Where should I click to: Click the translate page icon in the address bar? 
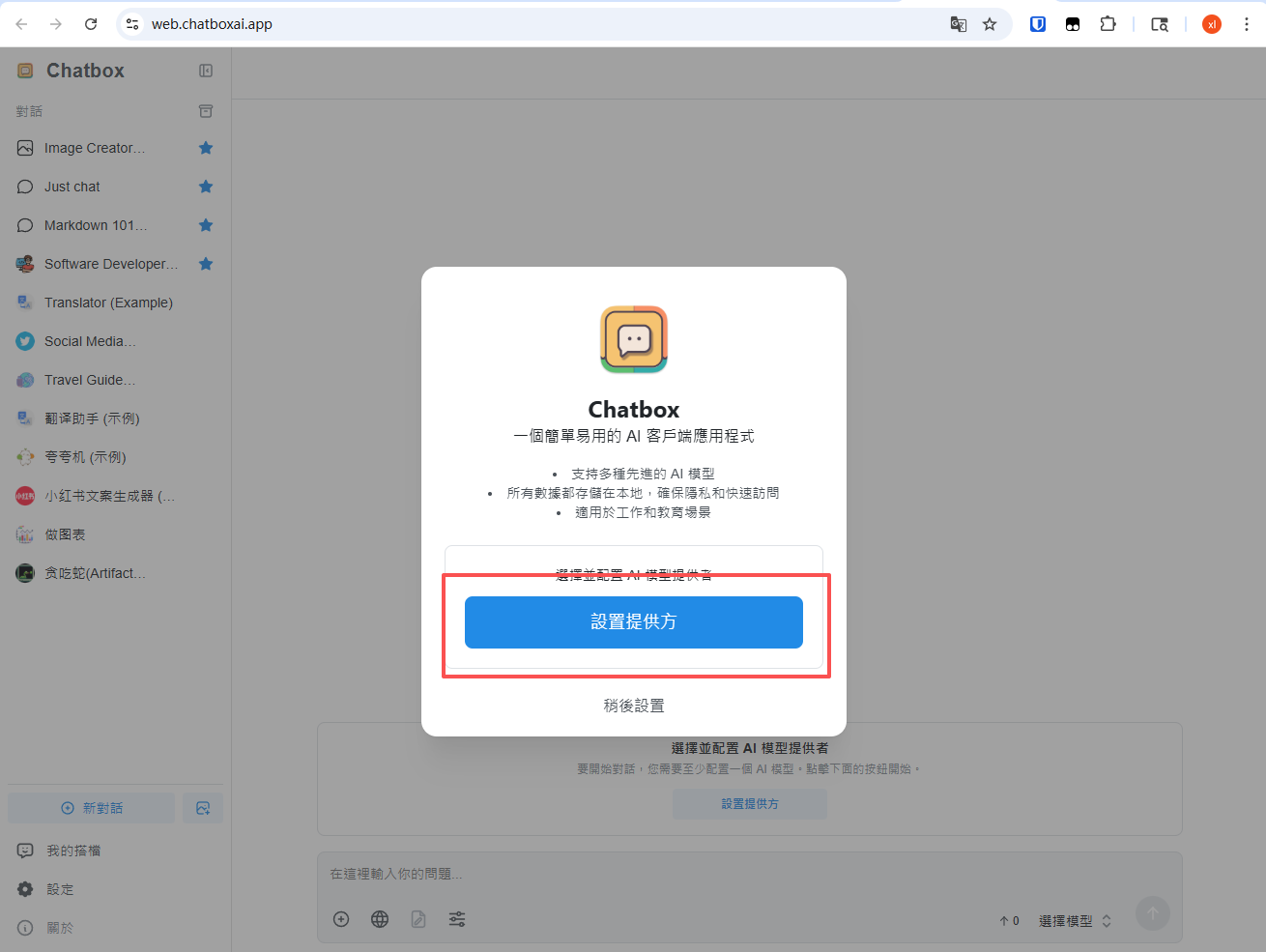point(959,24)
